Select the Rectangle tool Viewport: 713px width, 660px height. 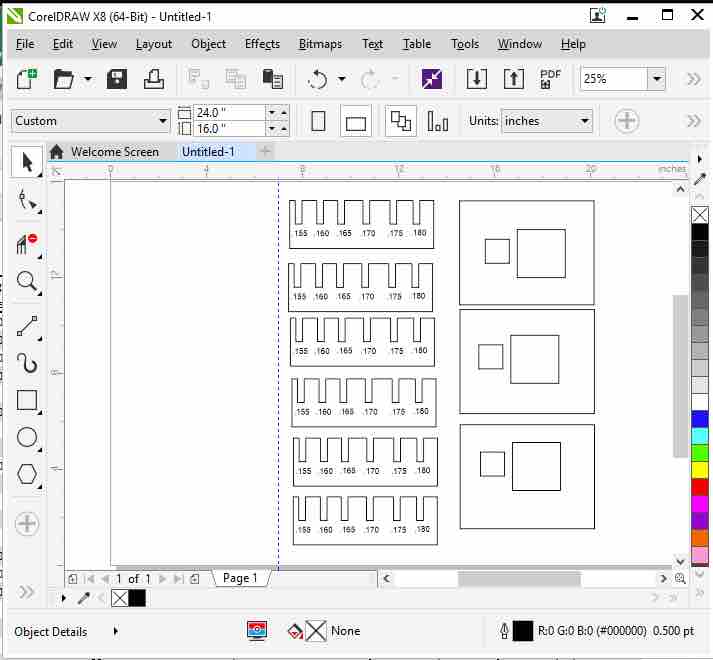[x=27, y=400]
